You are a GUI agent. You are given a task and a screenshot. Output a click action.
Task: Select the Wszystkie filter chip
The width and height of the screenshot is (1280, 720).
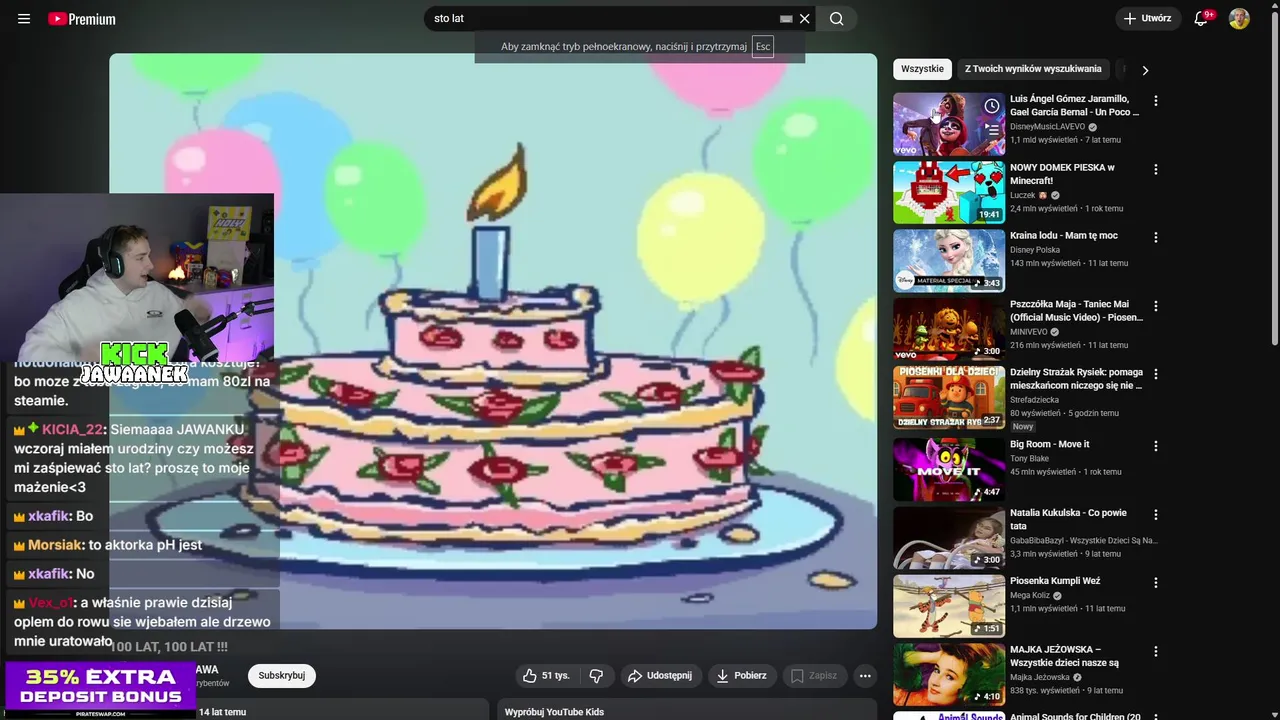[922, 69]
